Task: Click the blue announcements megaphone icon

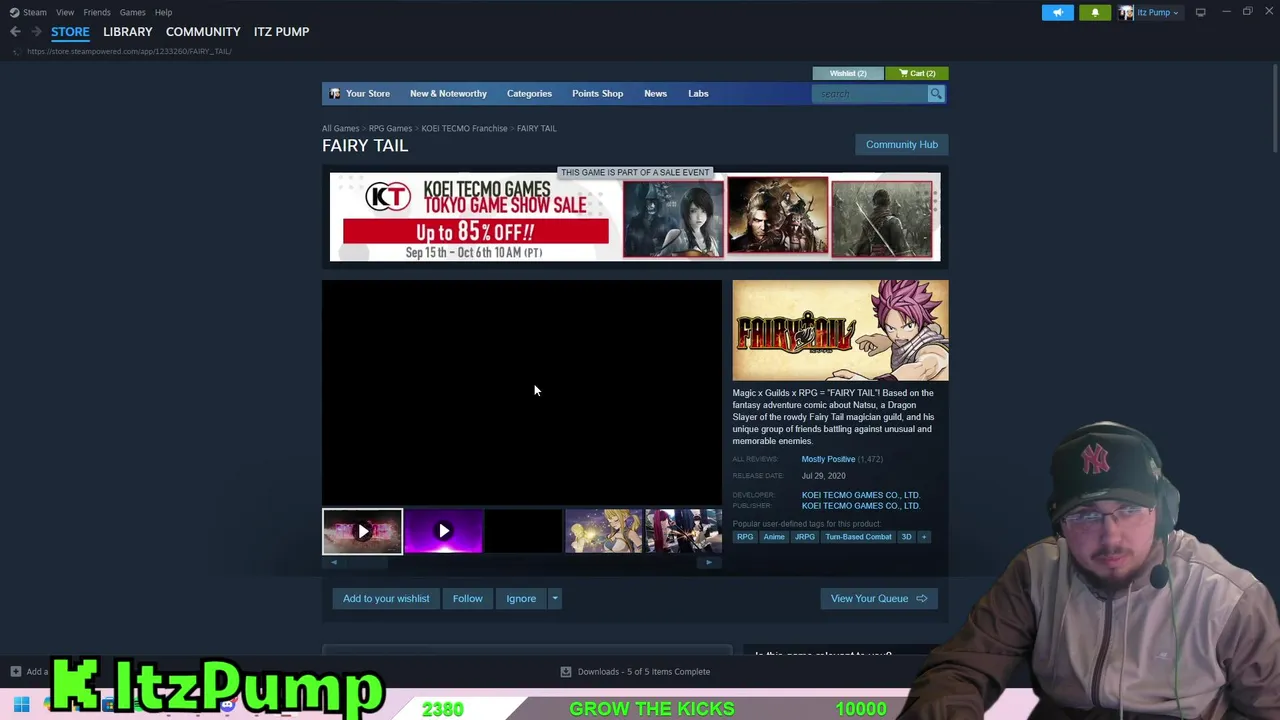Action: (1058, 12)
